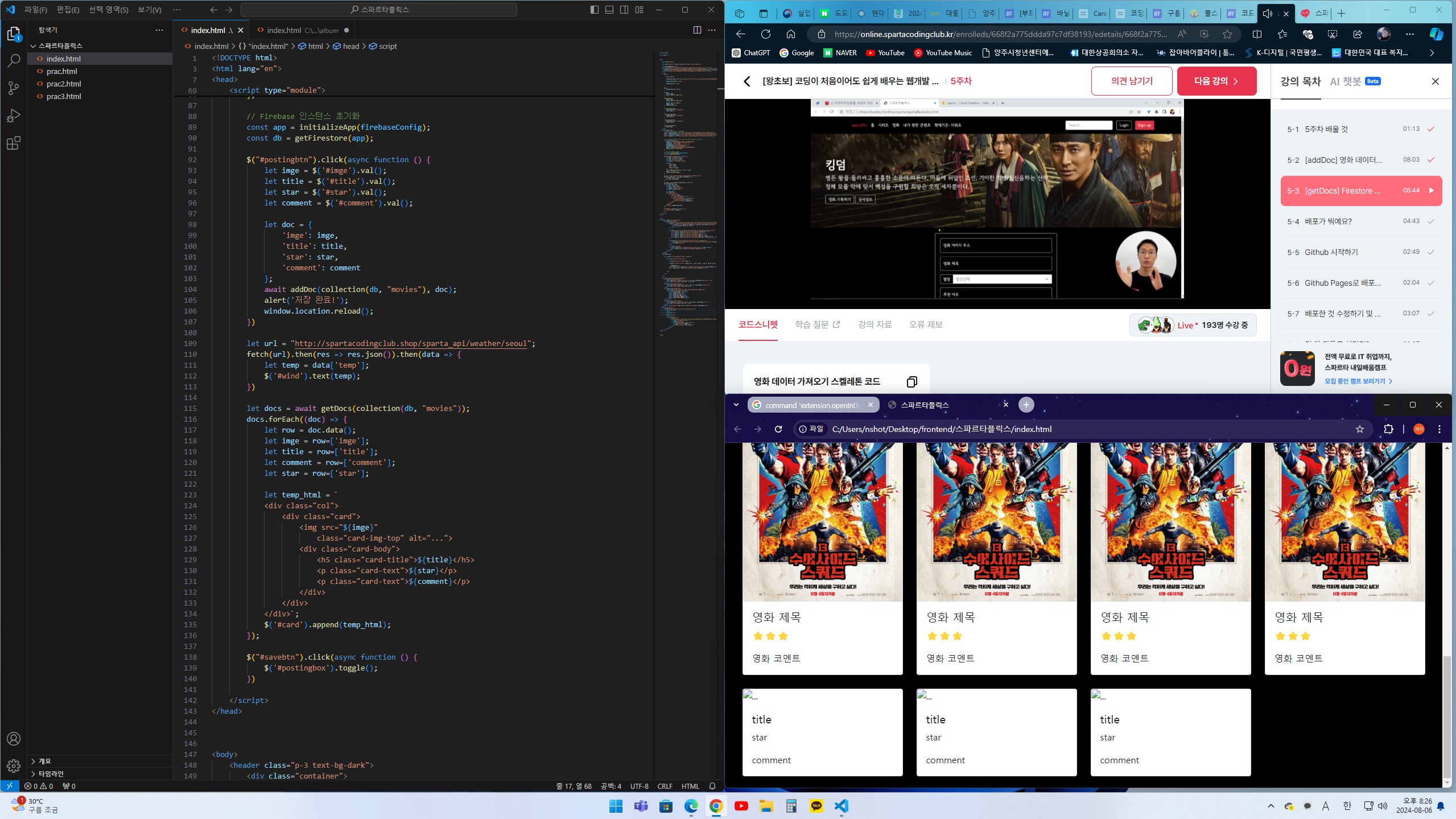Expand the Edge favorites bar overflow chevron
1456x819 pixels.
pos(1432,53)
